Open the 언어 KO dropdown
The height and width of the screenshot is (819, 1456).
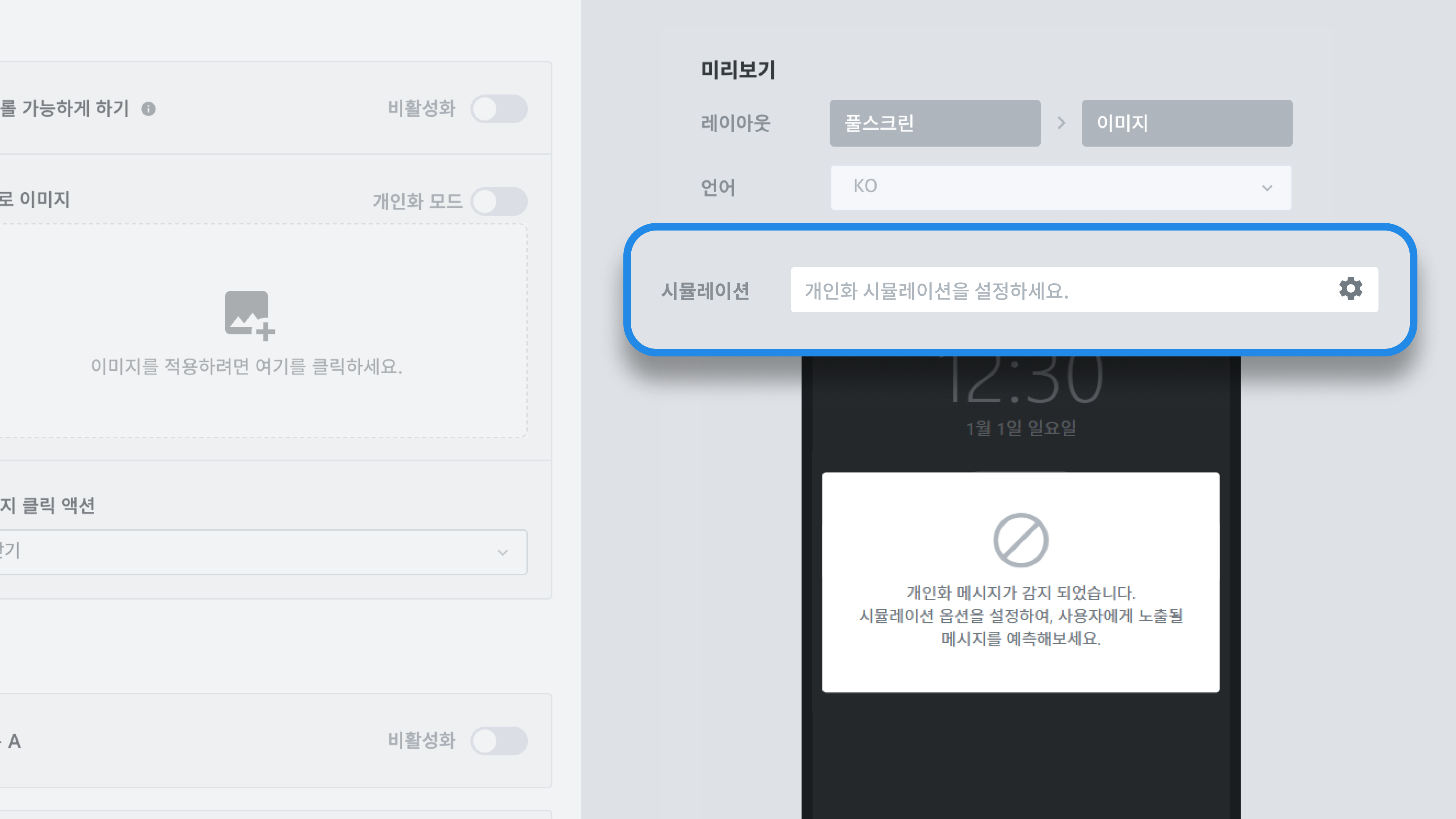[x=1061, y=187]
